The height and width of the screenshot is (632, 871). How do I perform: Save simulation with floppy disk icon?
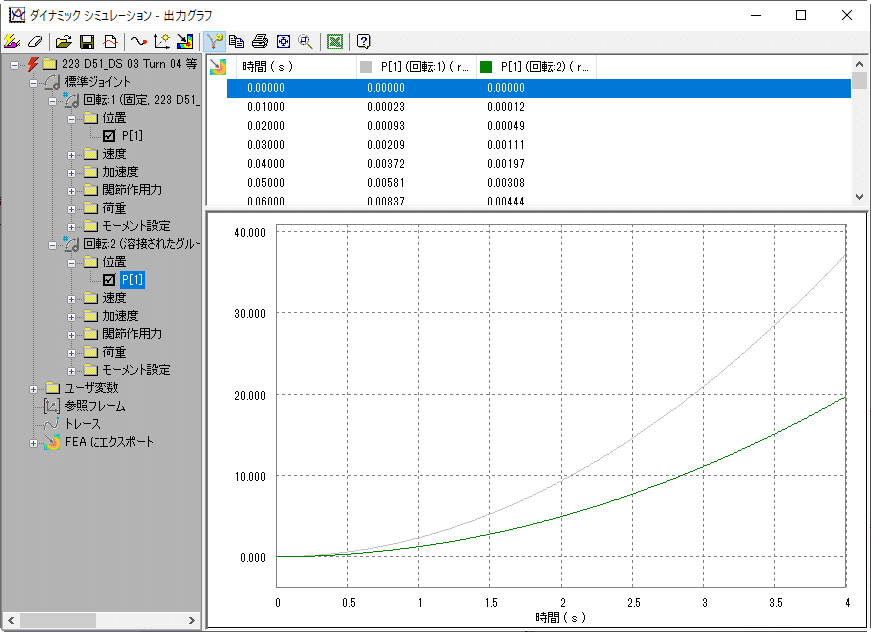(x=87, y=42)
